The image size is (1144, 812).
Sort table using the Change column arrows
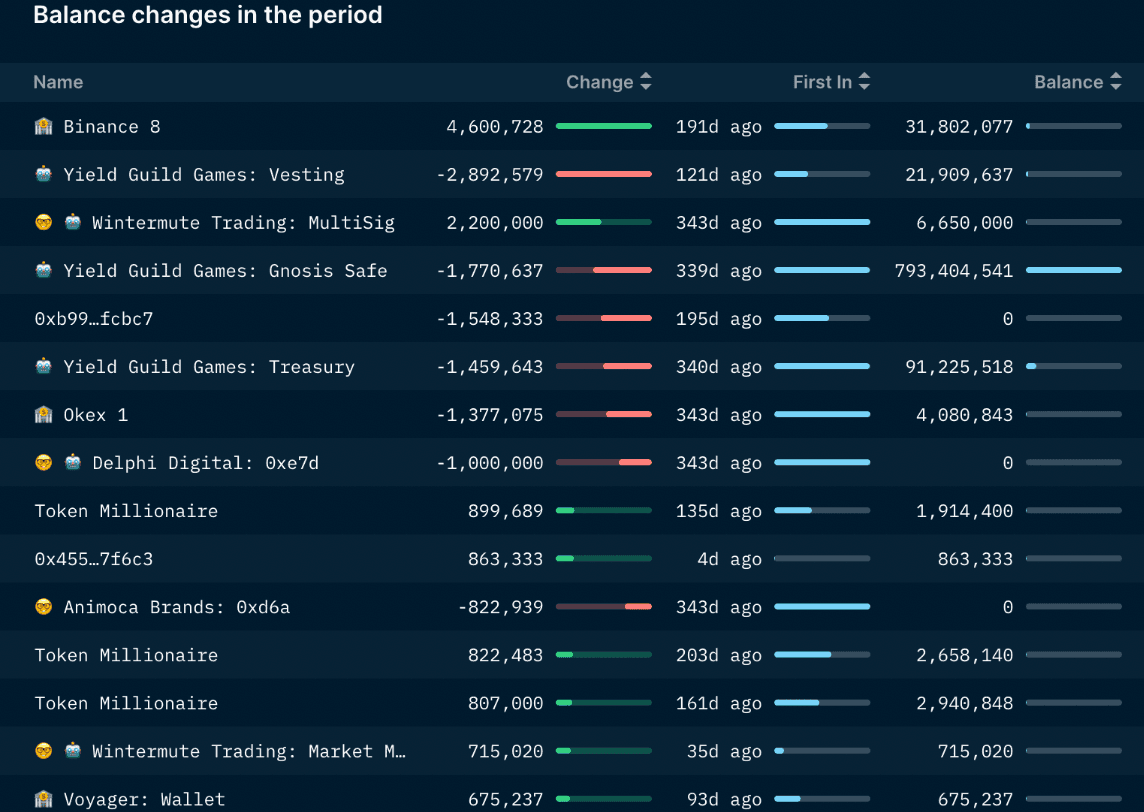click(x=646, y=83)
